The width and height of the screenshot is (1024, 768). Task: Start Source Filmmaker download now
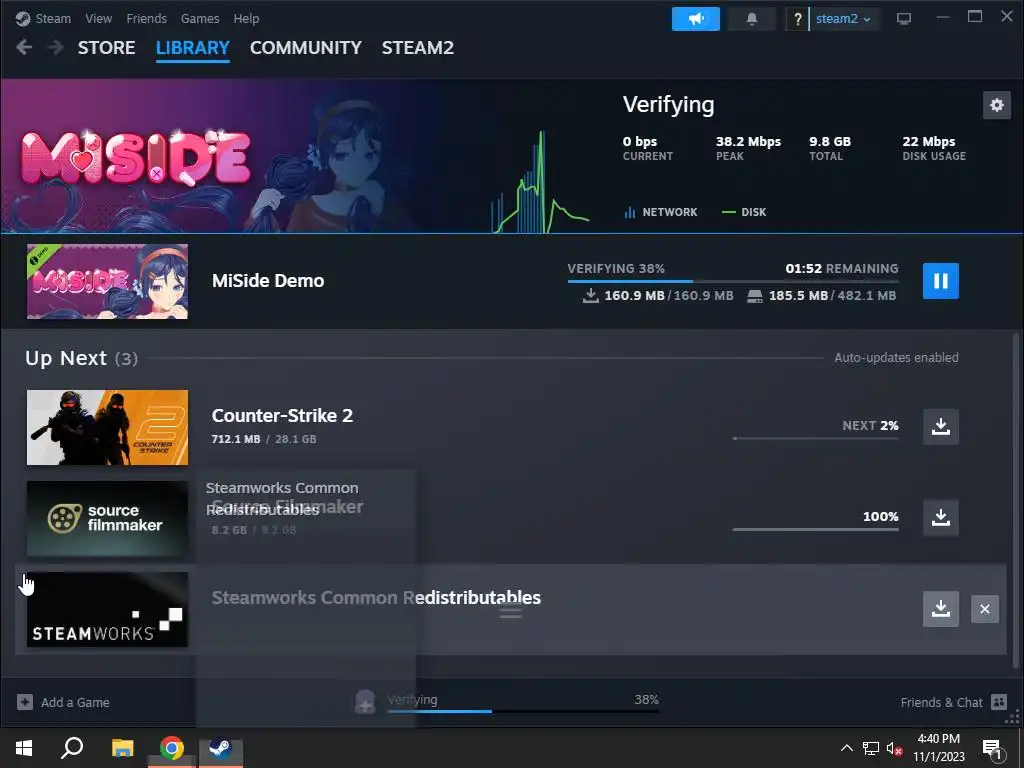click(x=940, y=518)
